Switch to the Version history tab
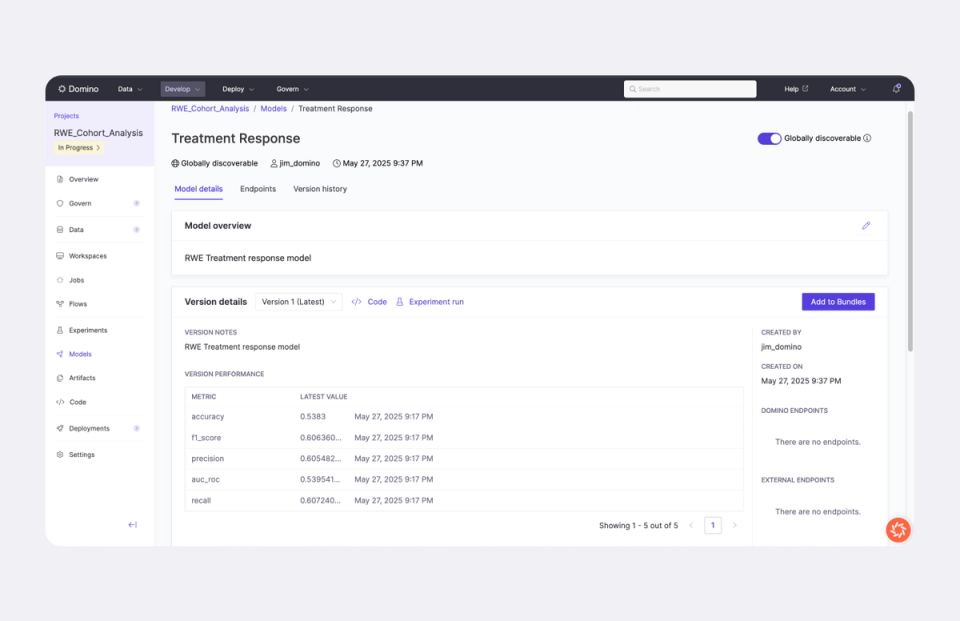The image size is (960, 621). (x=320, y=189)
